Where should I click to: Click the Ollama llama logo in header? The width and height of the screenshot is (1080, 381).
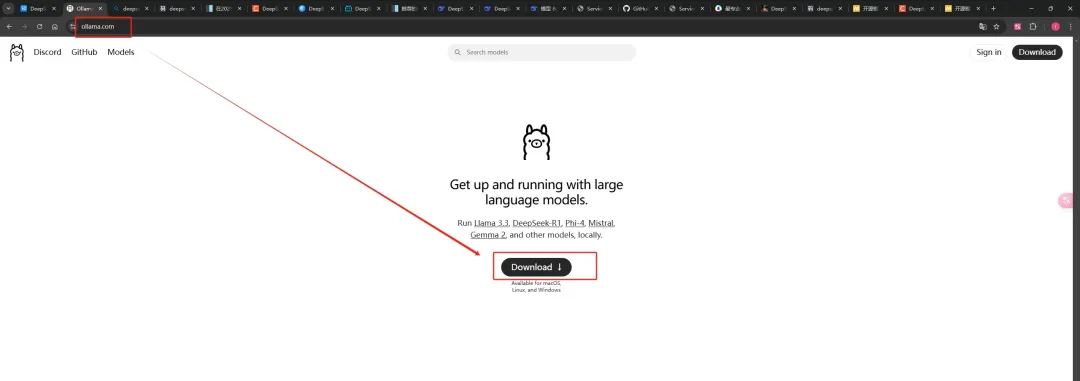(17, 52)
